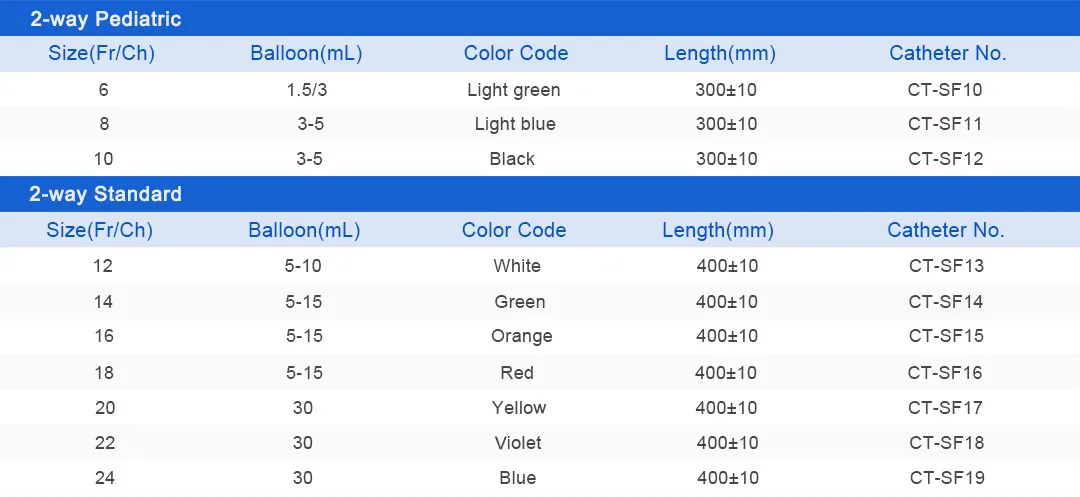Image resolution: width=1080 pixels, height=497 pixels.
Task: Click Color Code header in Standard table
Action: (x=514, y=230)
